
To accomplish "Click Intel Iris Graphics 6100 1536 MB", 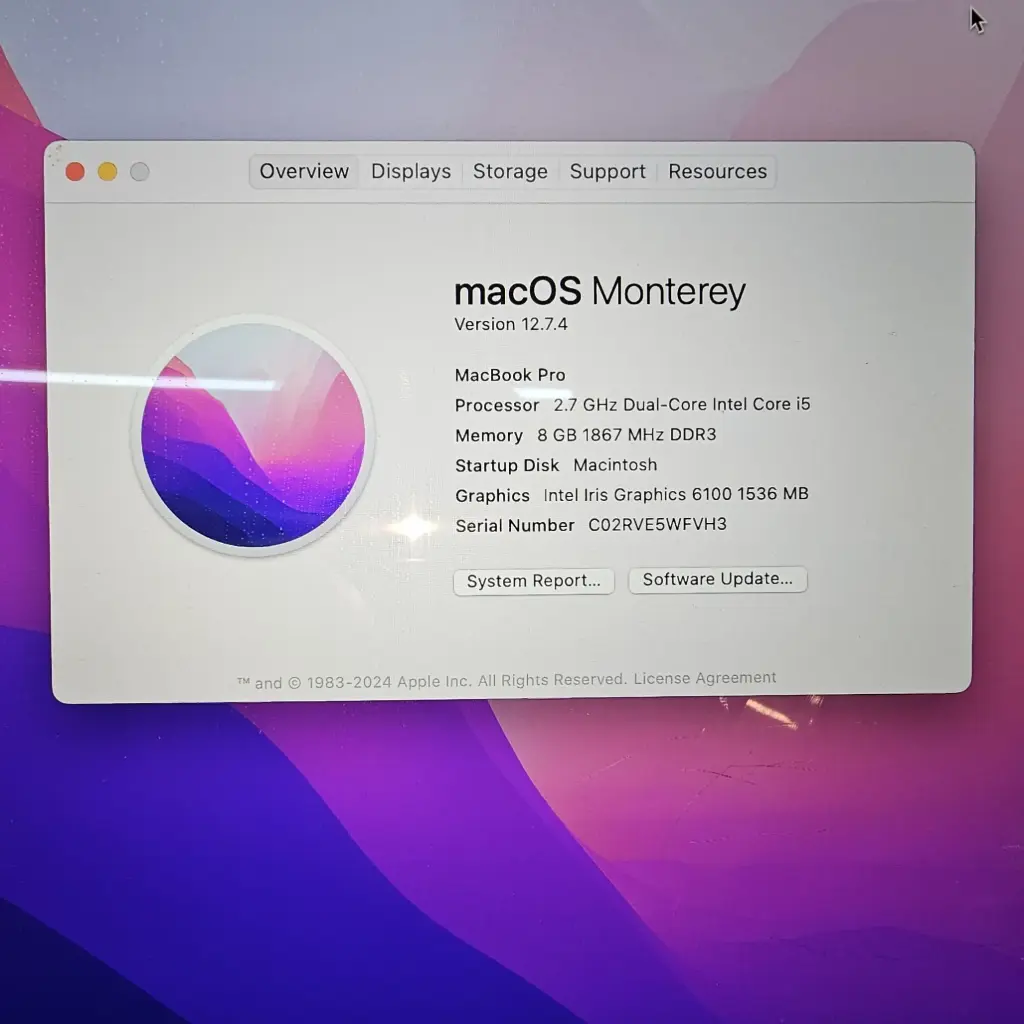I will [x=676, y=494].
